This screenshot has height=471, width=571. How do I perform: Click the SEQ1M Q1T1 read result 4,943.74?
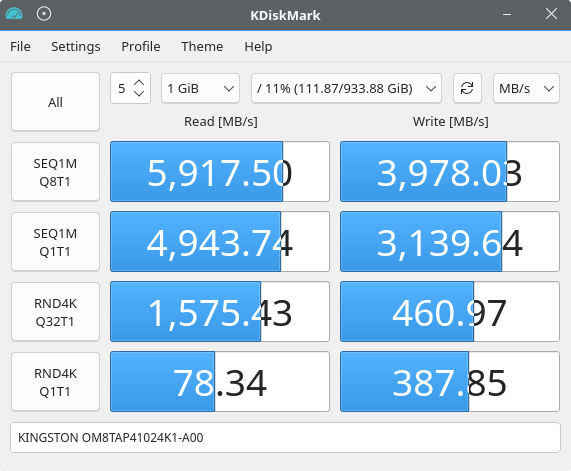220,242
